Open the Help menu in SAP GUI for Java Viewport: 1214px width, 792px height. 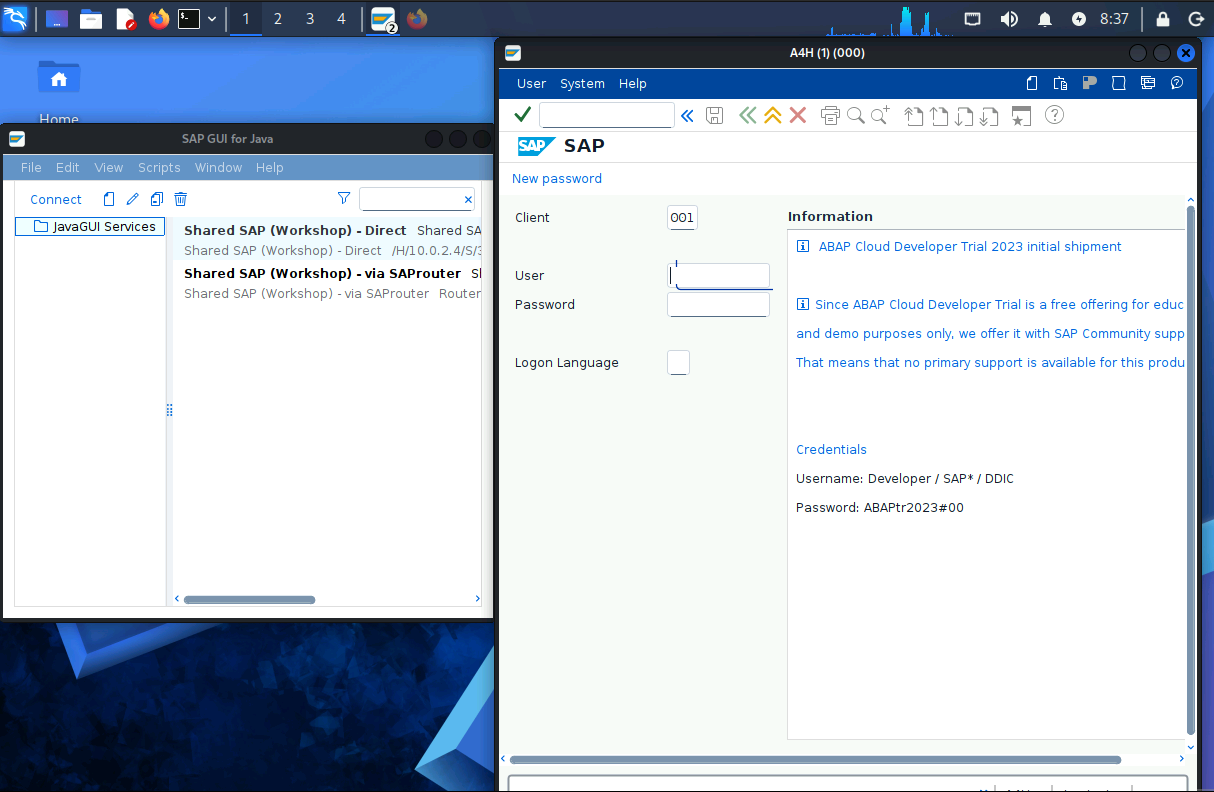pos(269,168)
